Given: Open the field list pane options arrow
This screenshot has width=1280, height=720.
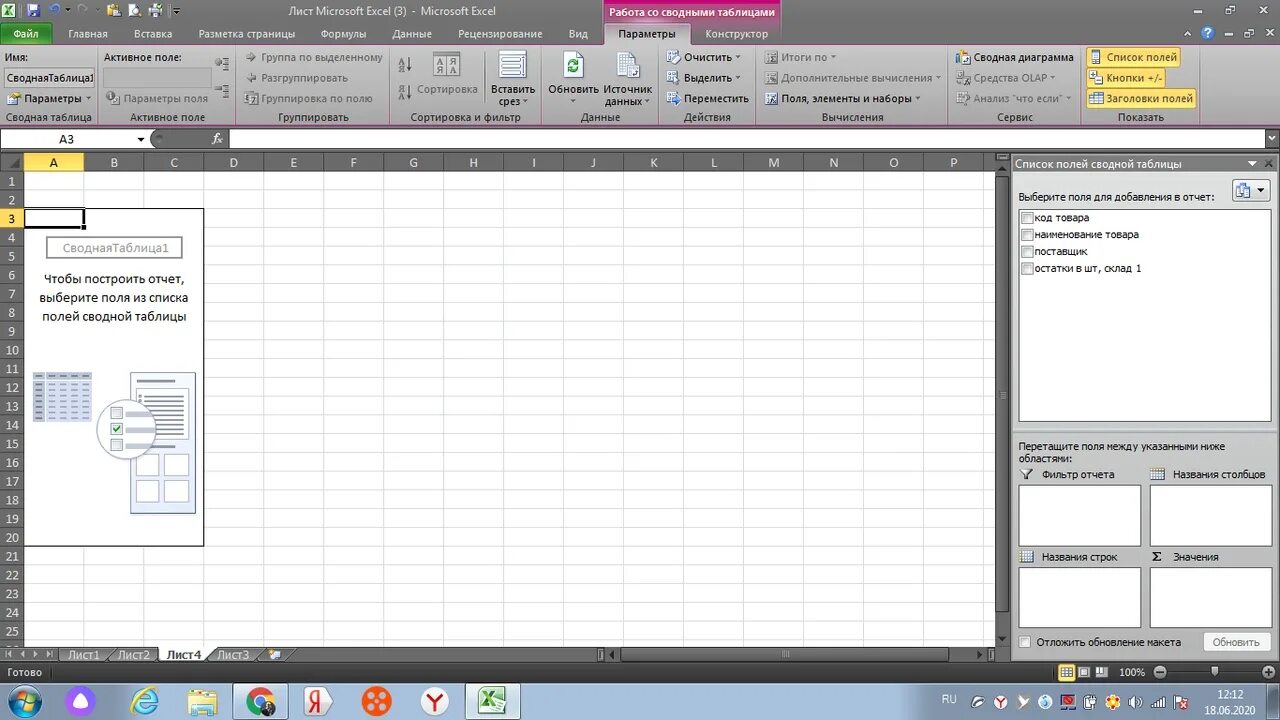Looking at the screenshot, I should click(1252, 163).
